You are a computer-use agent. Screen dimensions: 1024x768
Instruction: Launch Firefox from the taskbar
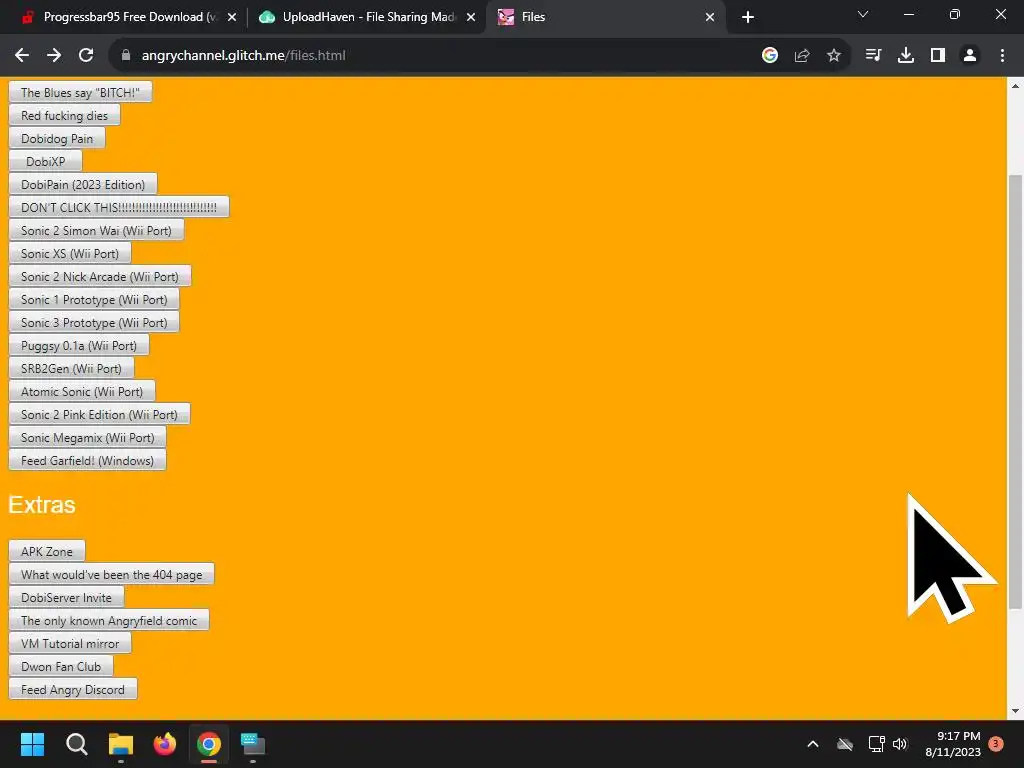165,744
